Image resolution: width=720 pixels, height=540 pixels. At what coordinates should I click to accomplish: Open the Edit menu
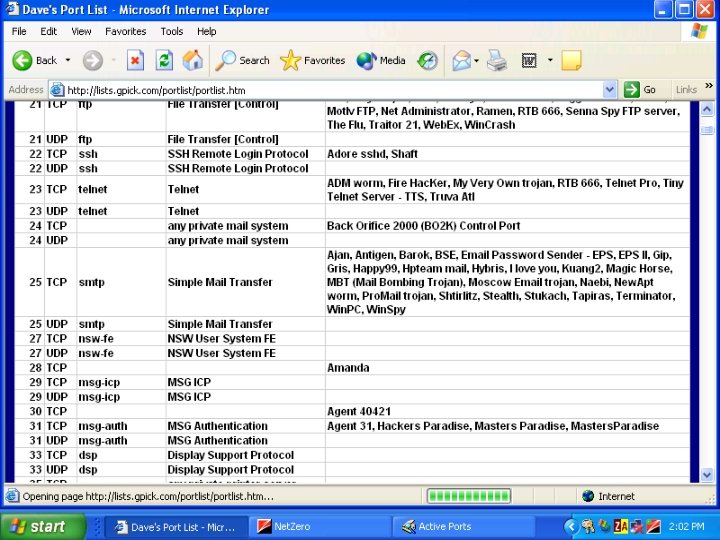48,31
